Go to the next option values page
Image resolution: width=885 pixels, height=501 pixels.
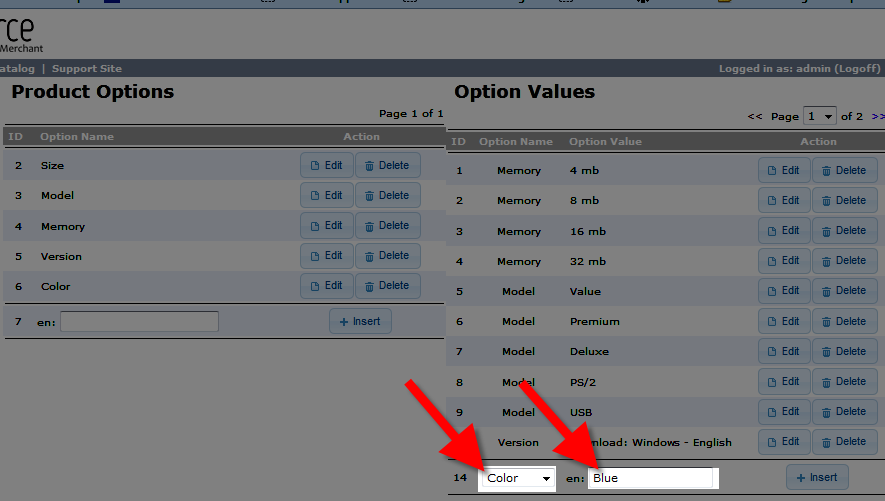point(877,116)
